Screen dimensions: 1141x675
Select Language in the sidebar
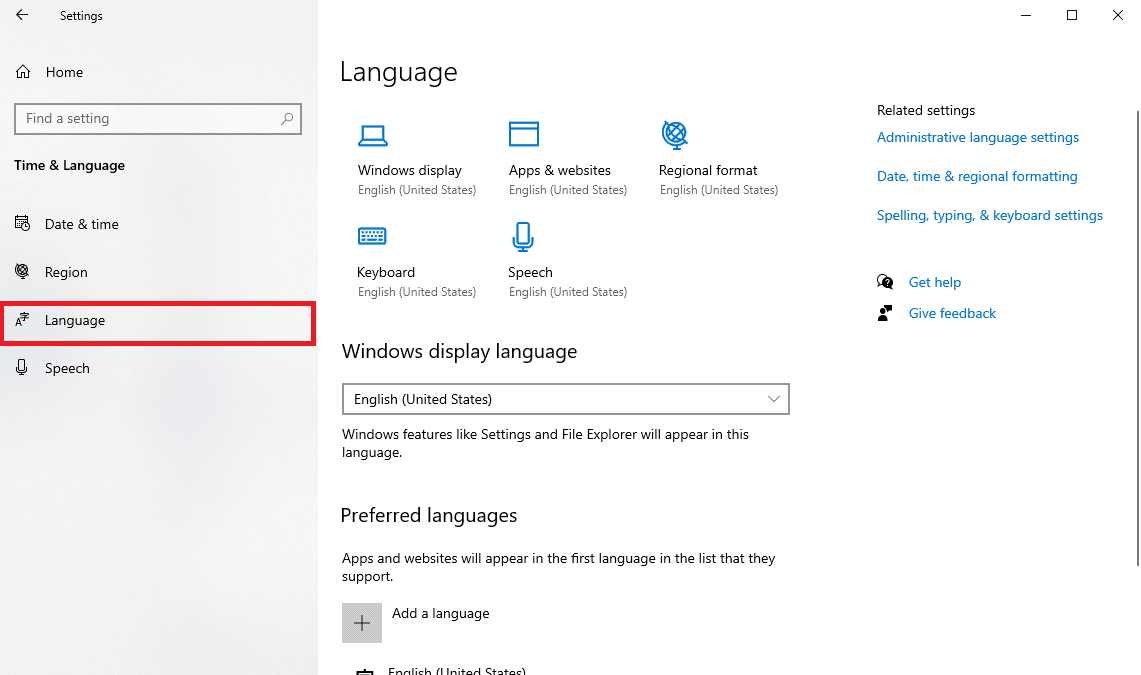click(75, 320)
